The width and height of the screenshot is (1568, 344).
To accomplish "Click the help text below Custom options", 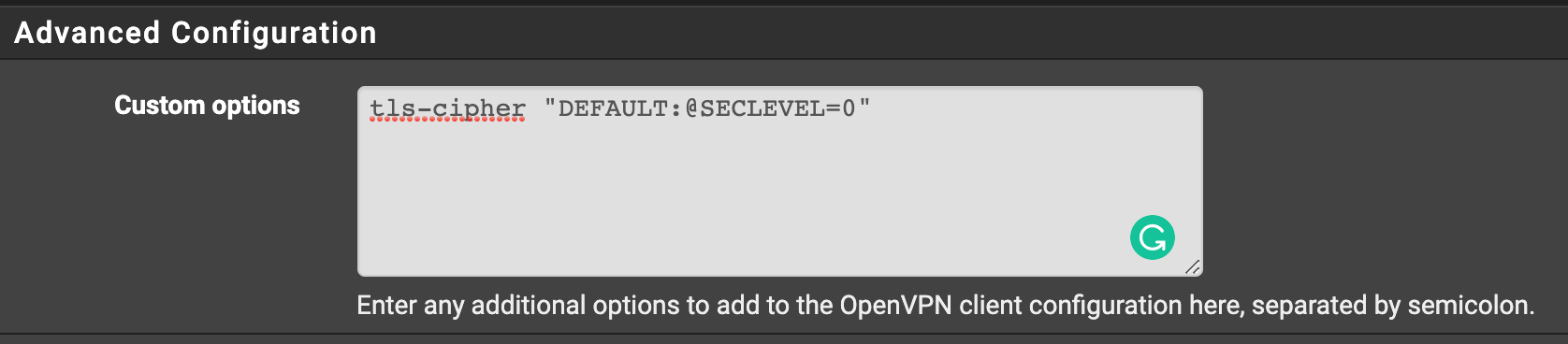I will (x=945, y=306).
